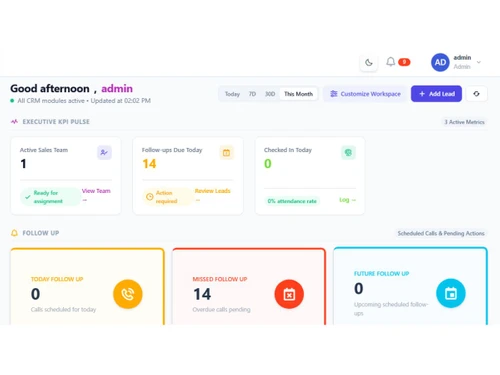Click the Add Lead button
This screenshot has width=500, height=375.
436,94
